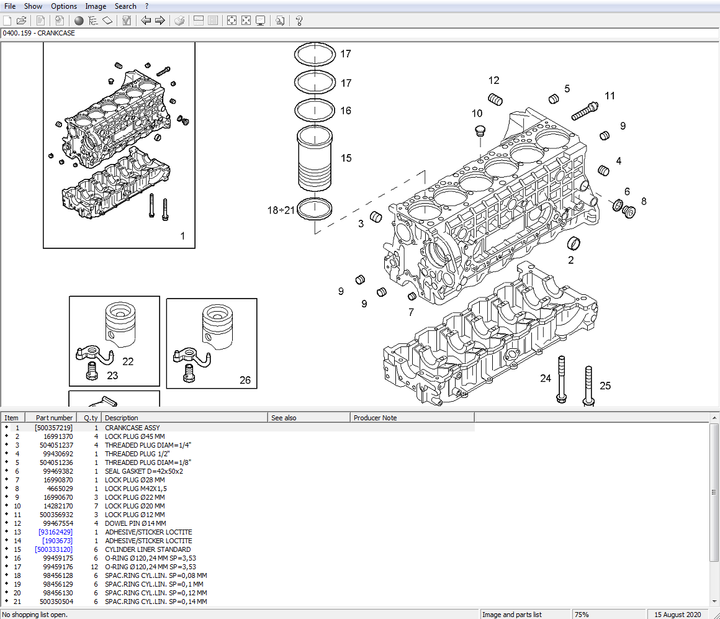Click callout 24 beside the long bolt
The width and height of the screenshot is (720, 619).
(x=546, y=378)
